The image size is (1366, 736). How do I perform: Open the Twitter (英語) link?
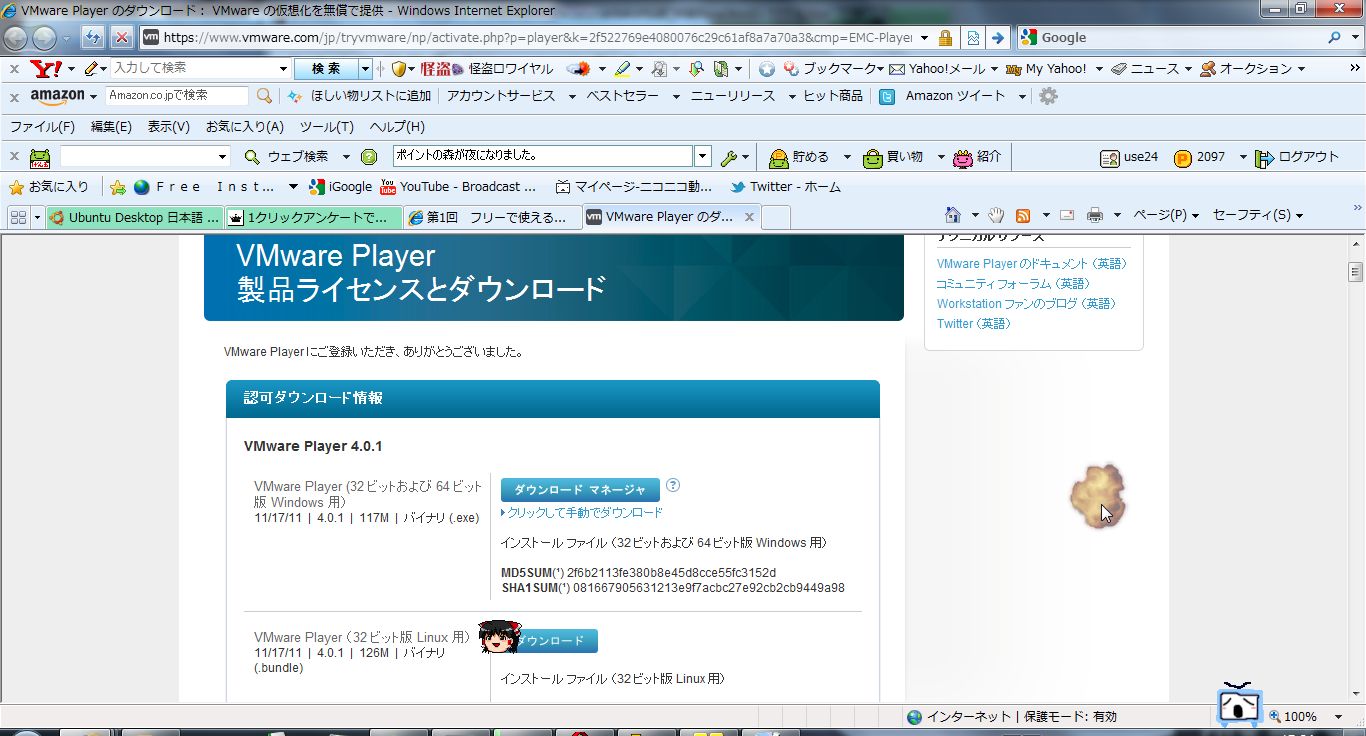tap(974, 324)
